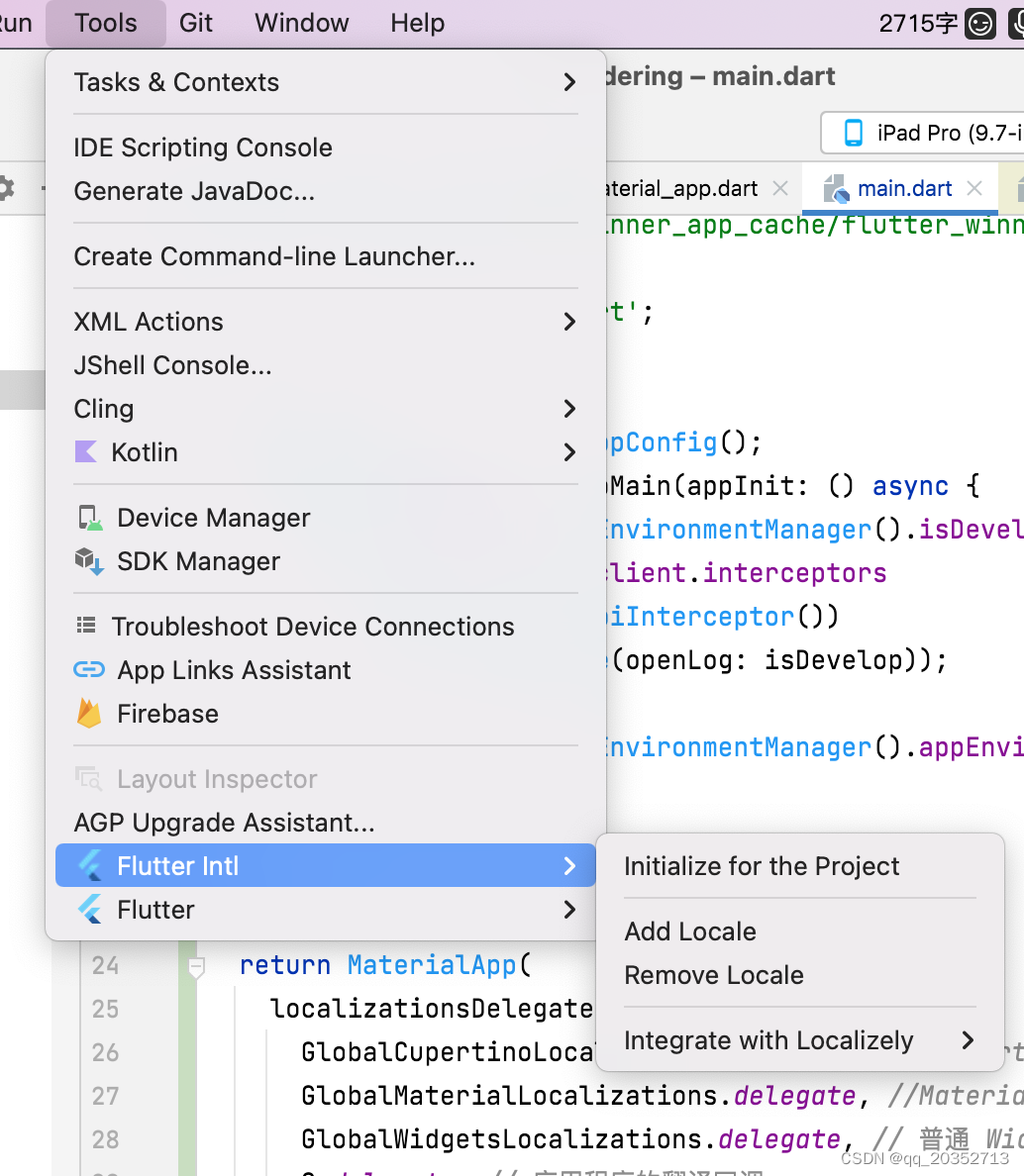Screen dimensions: 1024x1176
Task: Click the Flutter Intl logo icon
Action: (89, 864)
